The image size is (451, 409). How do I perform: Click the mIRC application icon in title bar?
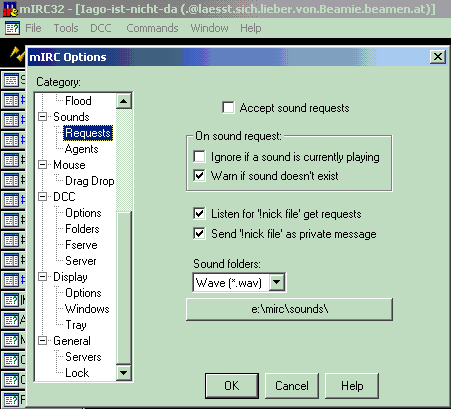tap(10, 9)
